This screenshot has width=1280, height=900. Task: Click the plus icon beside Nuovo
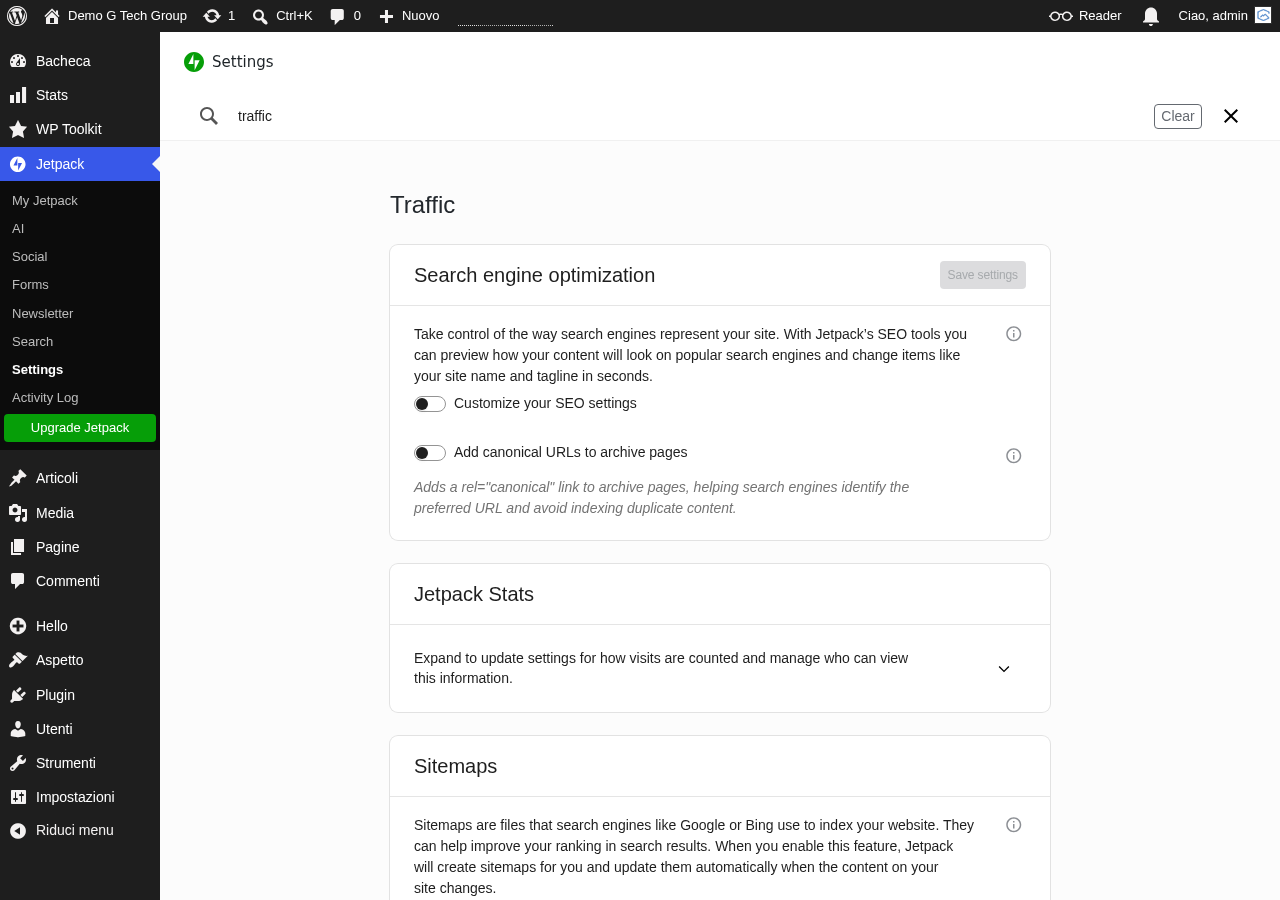pos(386,16)
